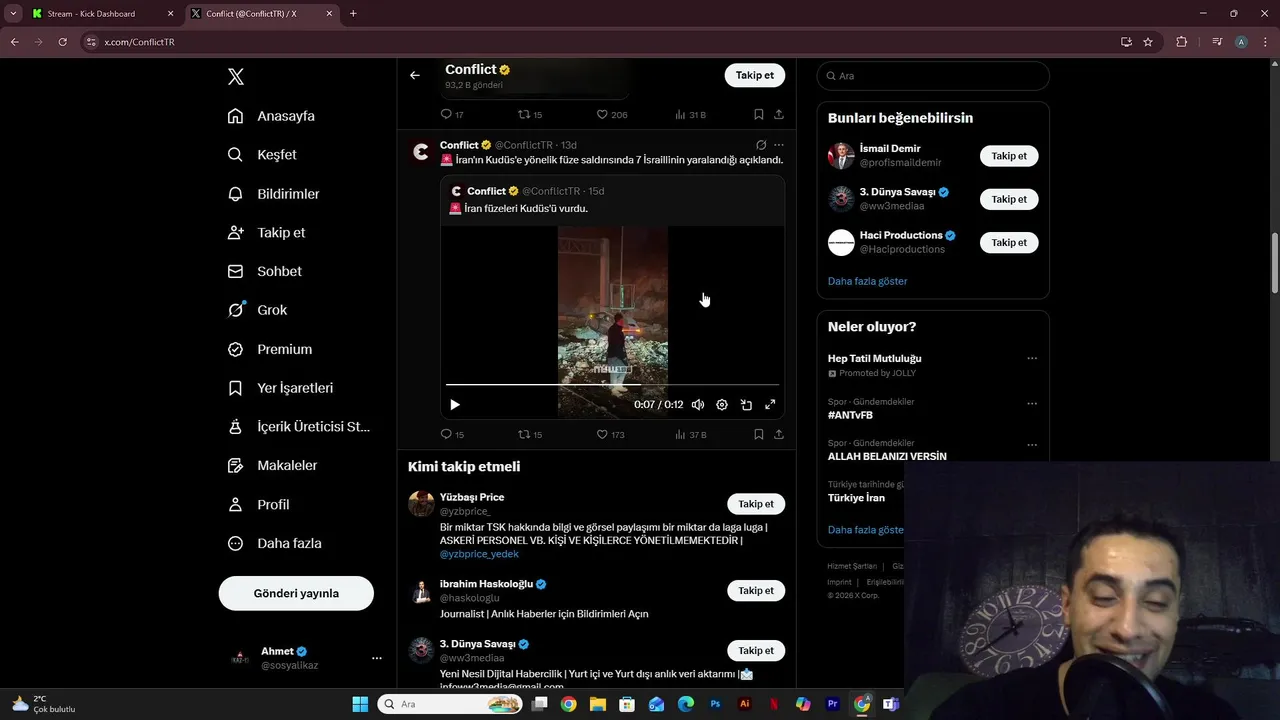
Task: Repost the 13d Conflict post
Action: pyautogui.click(x=530, y=435)
